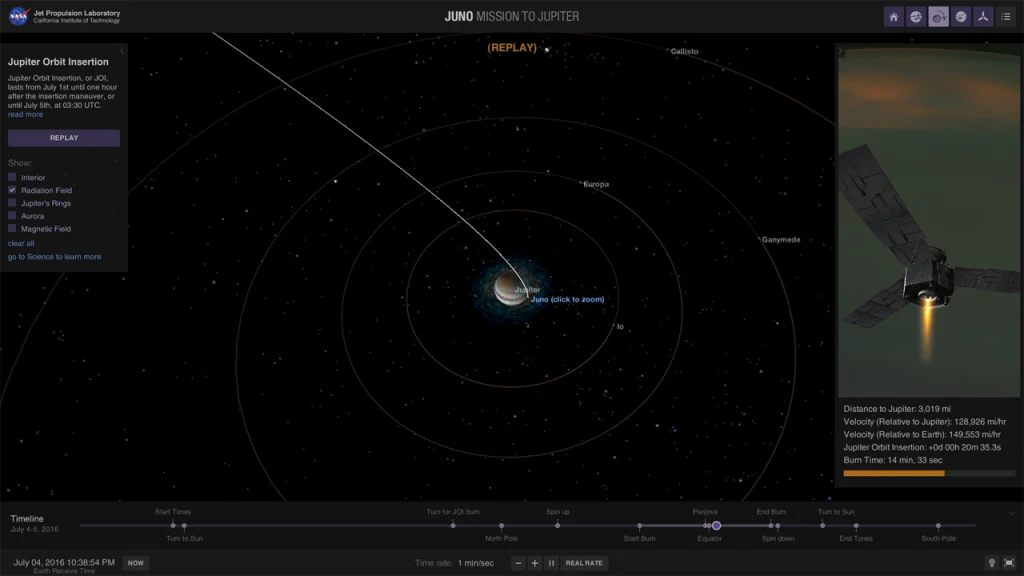Enable the Interior visibility option

click(x=12, y=177)
